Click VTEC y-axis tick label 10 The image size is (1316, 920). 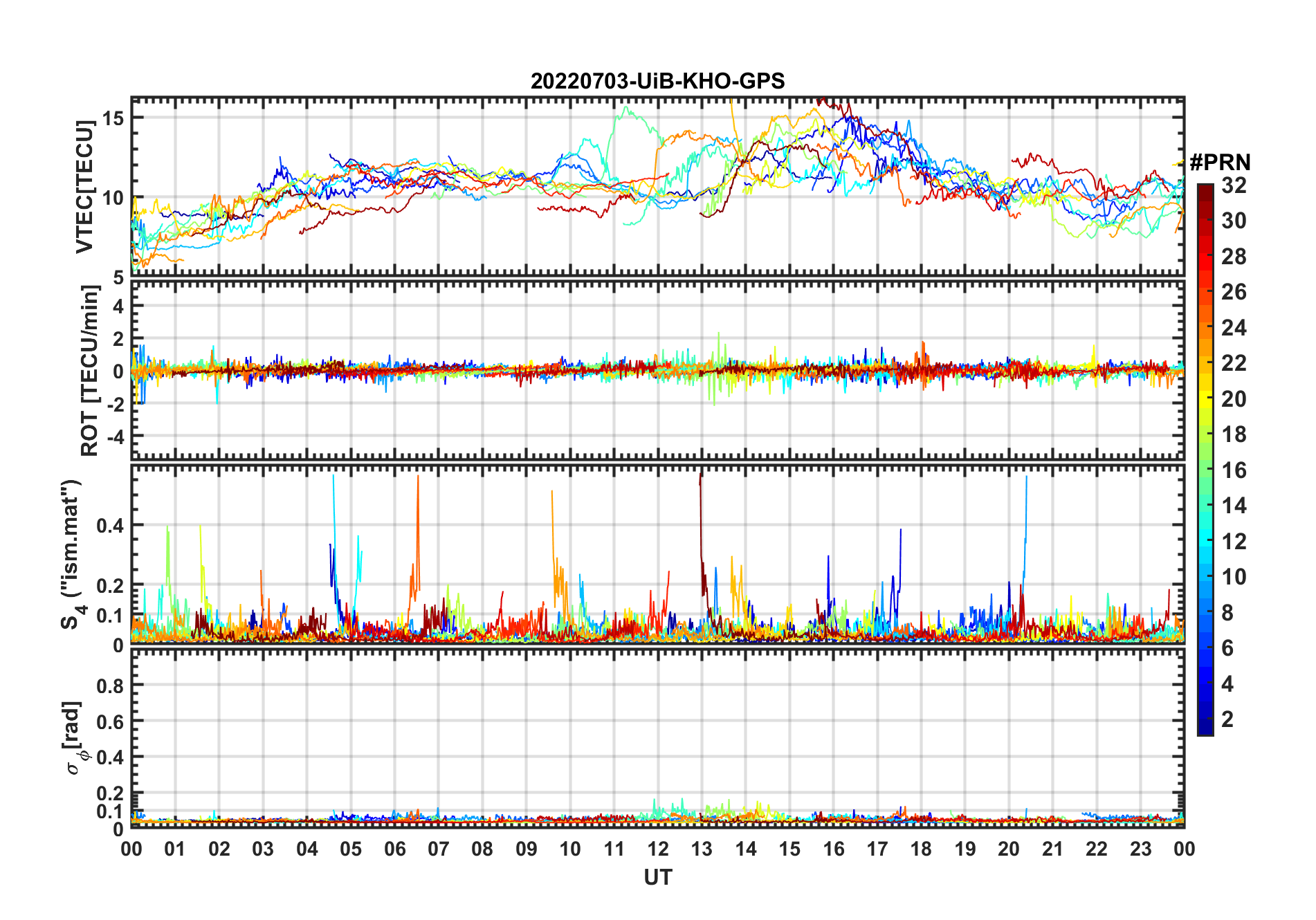112,198
